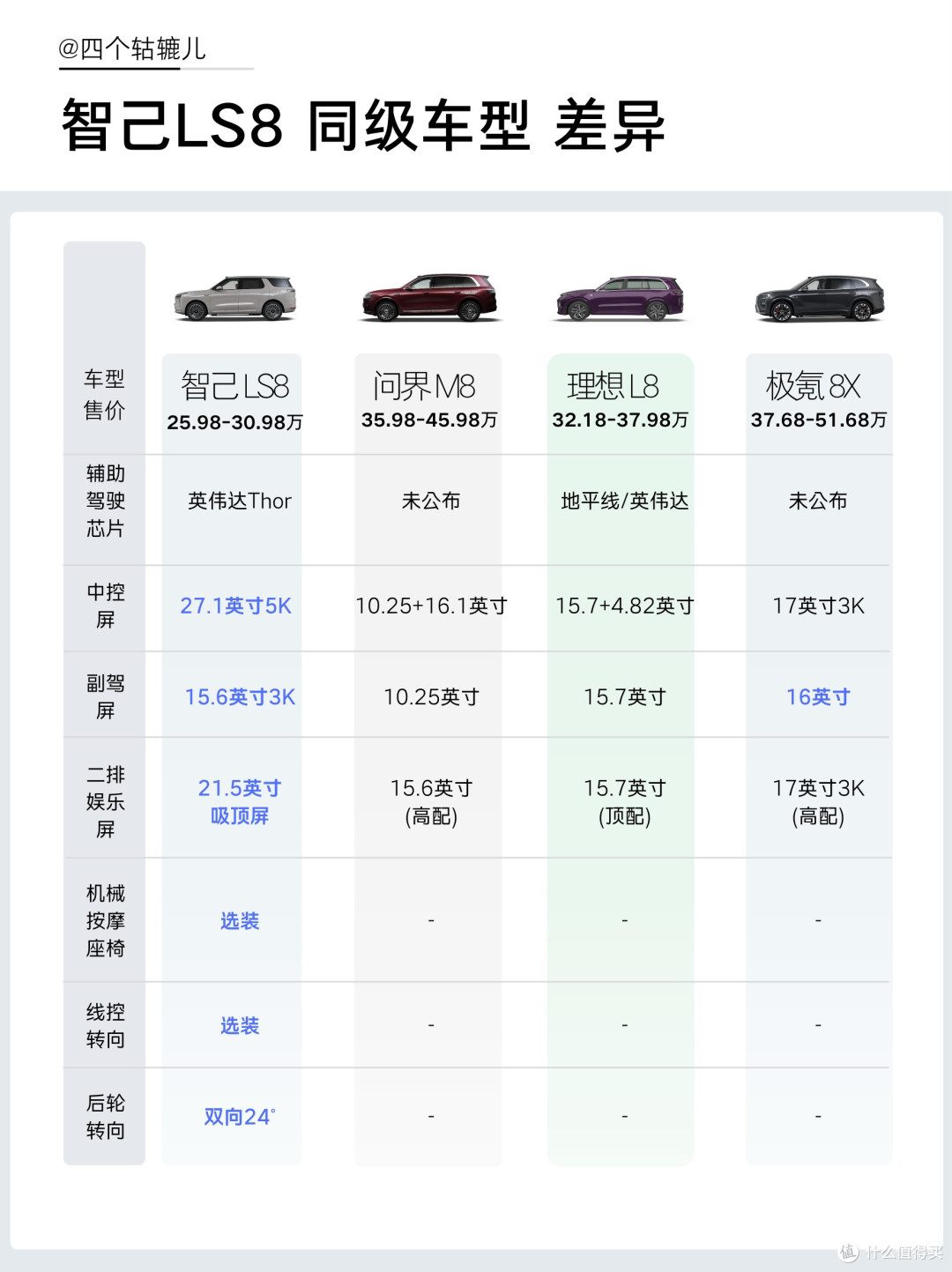The width and height of the screenshot is (952, 1272).
Task: Click the 中控屏 row header
Action: coord(105,606)
